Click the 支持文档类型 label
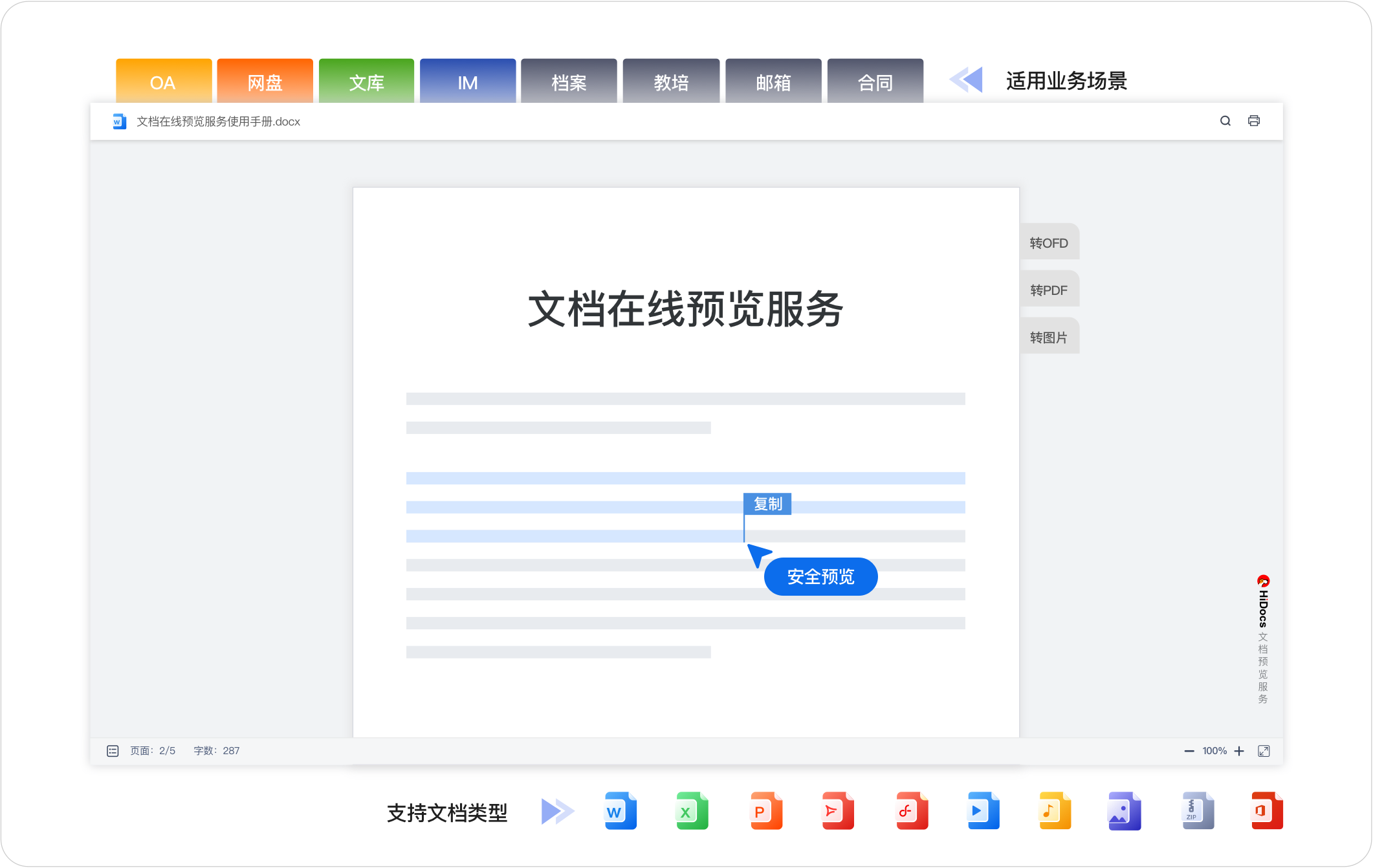This screenshot has height=868, width=1373. (447, 812)
